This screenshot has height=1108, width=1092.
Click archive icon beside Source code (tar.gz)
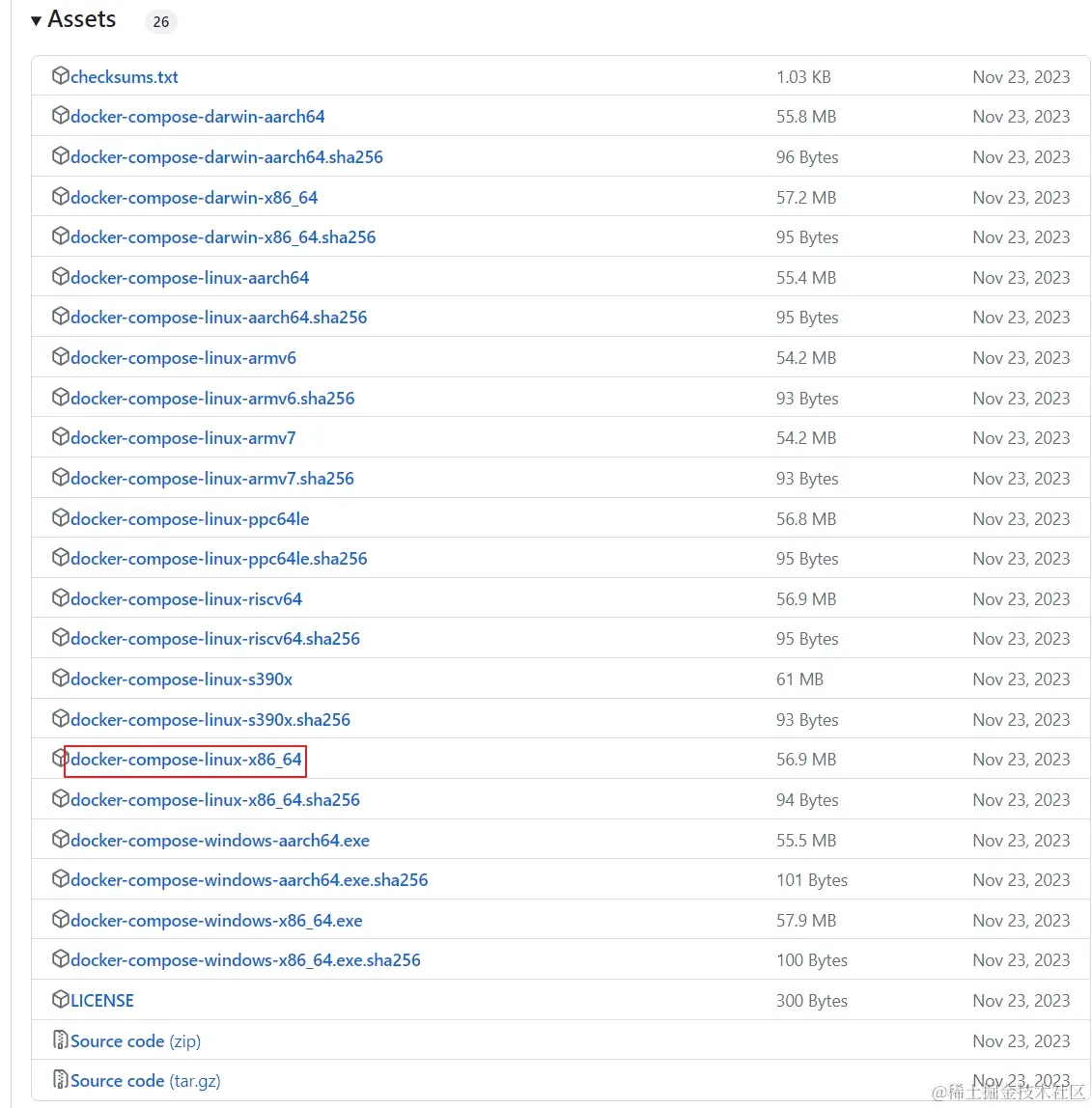[x=61, y=1079]
